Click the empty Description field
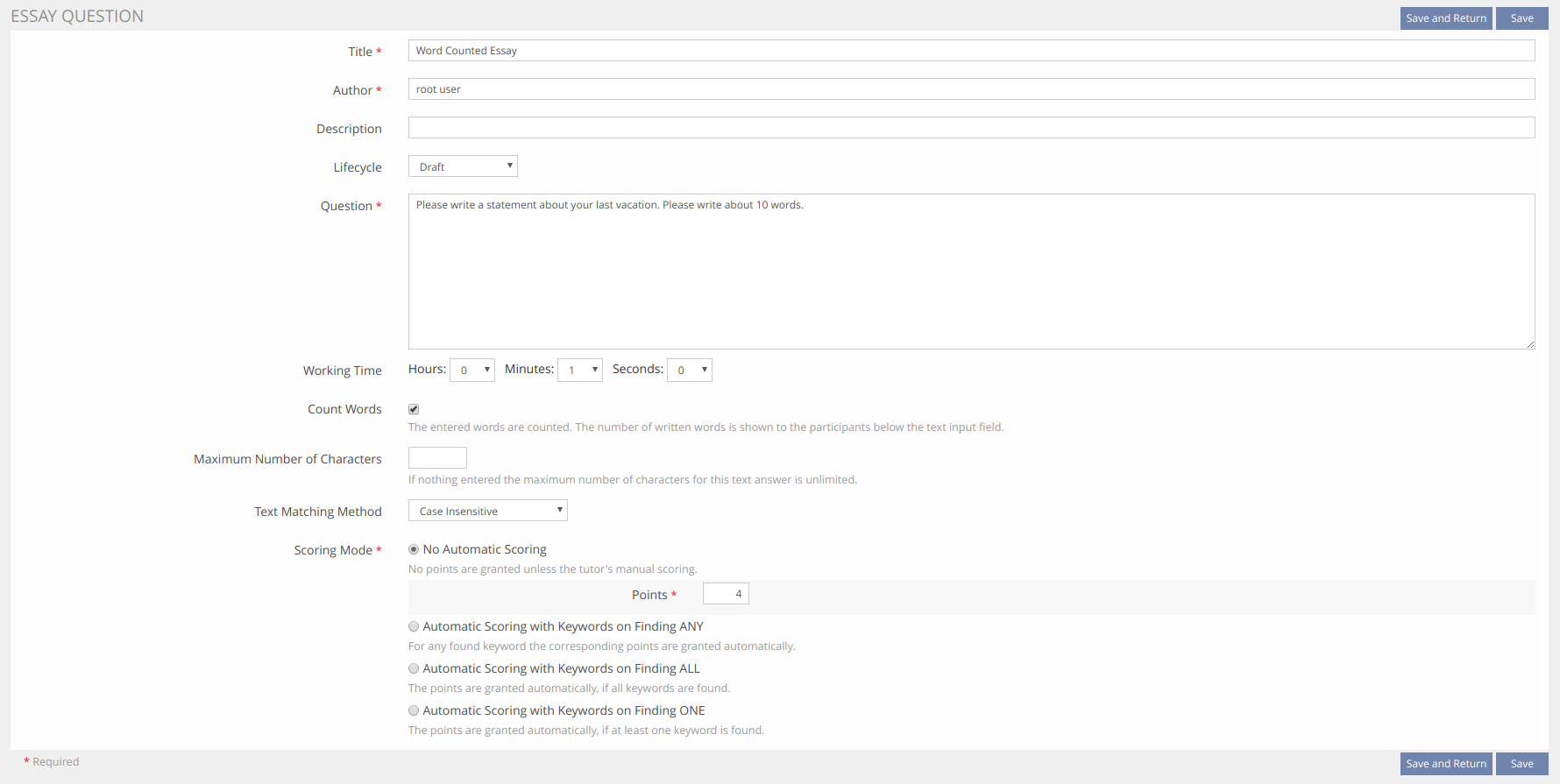This screenshot has width=1560, height=784. click(971, 128)
